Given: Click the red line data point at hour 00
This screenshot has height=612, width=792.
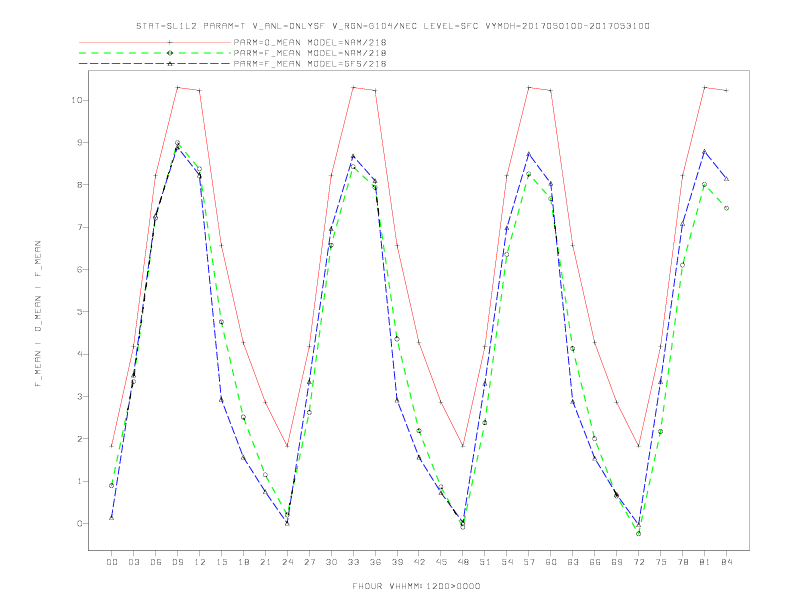Looking at the screenshot, I should pos(112,446).
